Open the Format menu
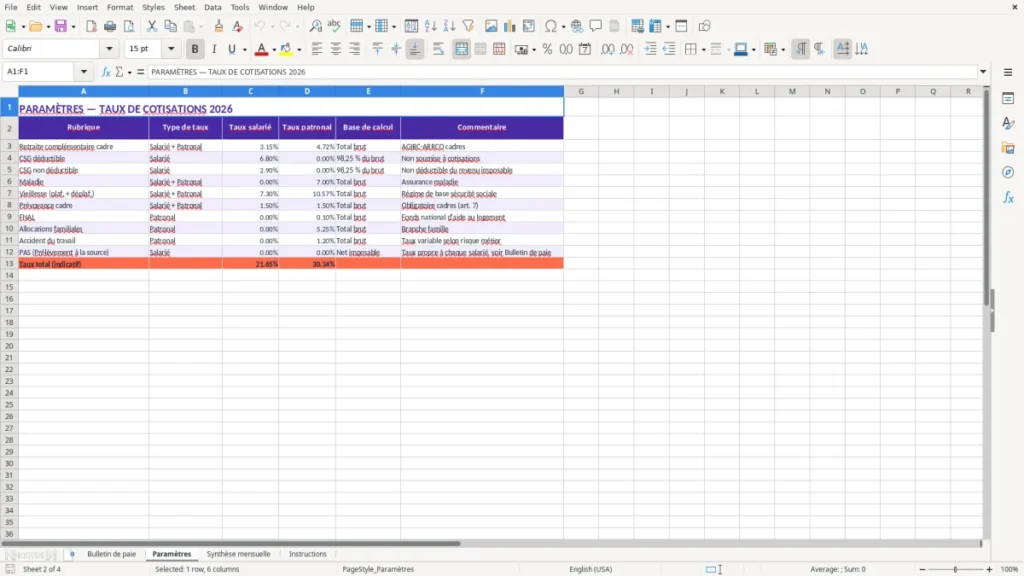1024x576 pixels. [x=120, y=7]
